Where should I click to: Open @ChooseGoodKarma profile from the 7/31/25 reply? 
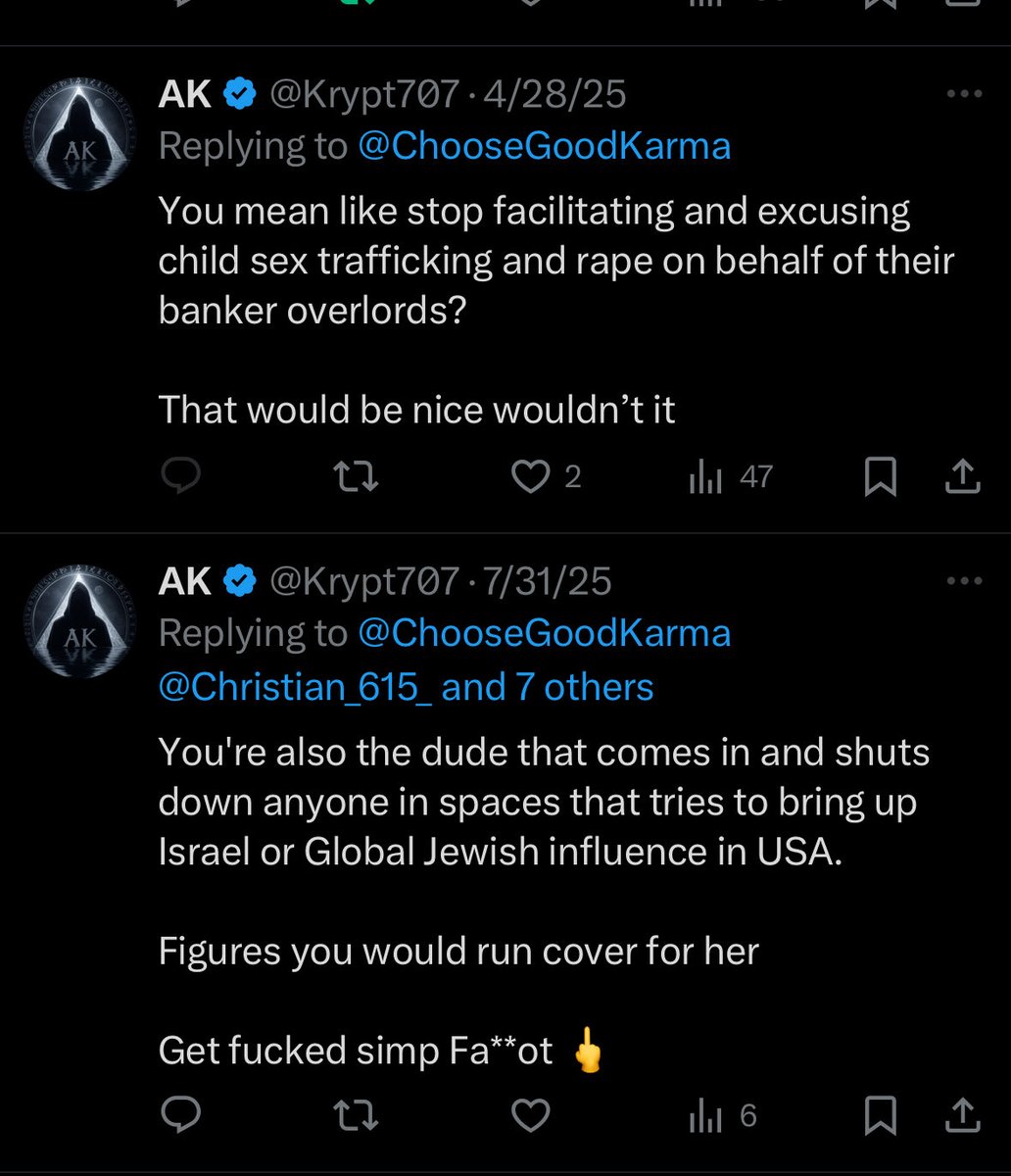[544, 633]
